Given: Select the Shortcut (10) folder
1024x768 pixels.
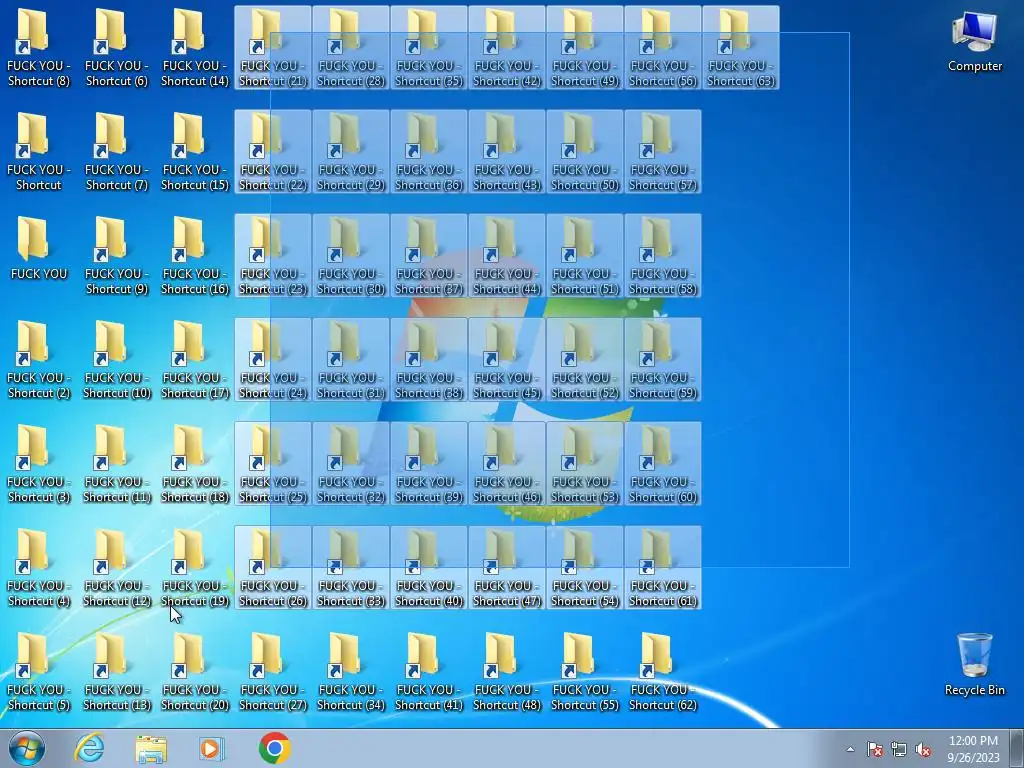Looking at the screenshot, I should click(117, 360).
